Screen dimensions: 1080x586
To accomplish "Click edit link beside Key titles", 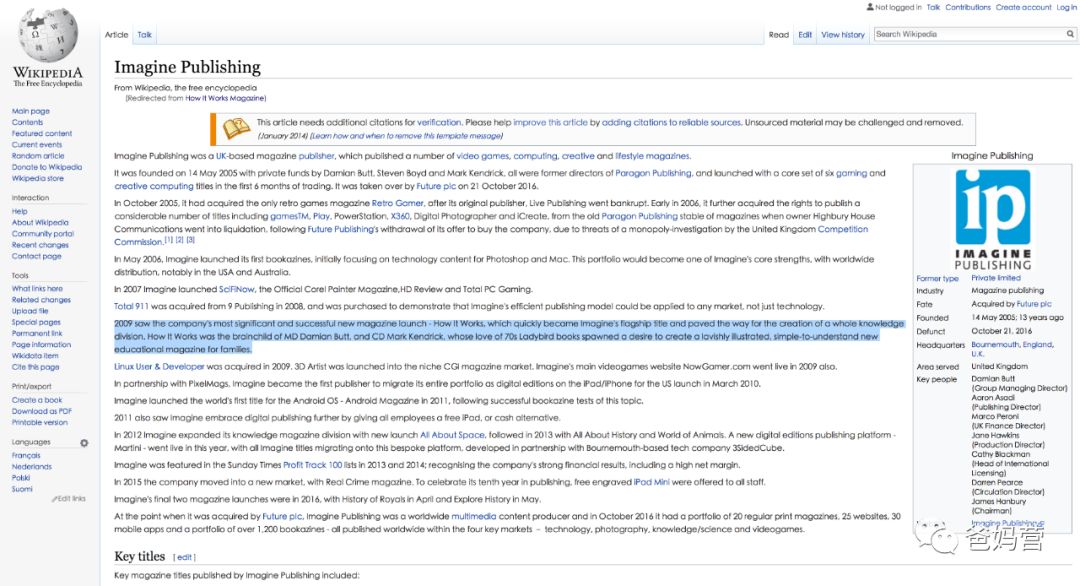I will [184, 557].
